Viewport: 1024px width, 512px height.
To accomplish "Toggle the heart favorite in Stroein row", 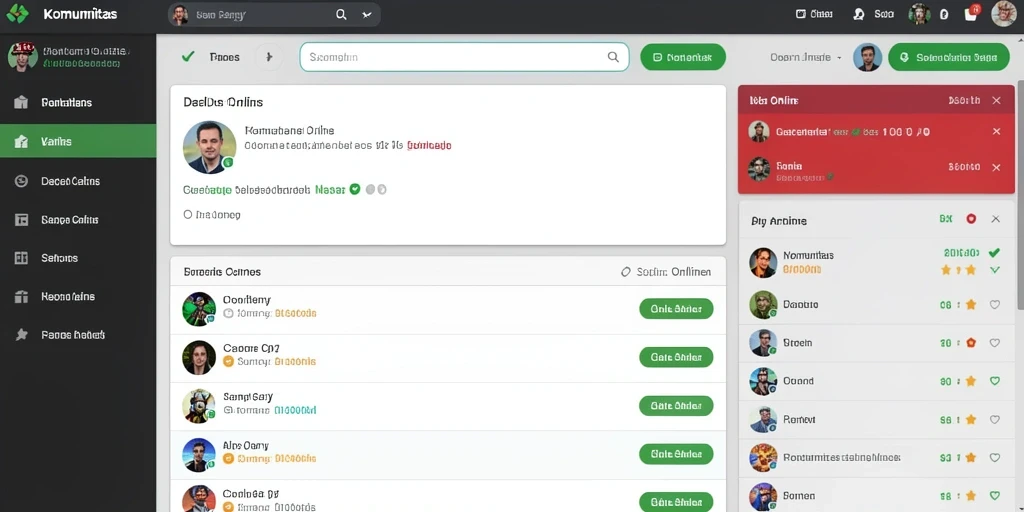I will (995, 342).
